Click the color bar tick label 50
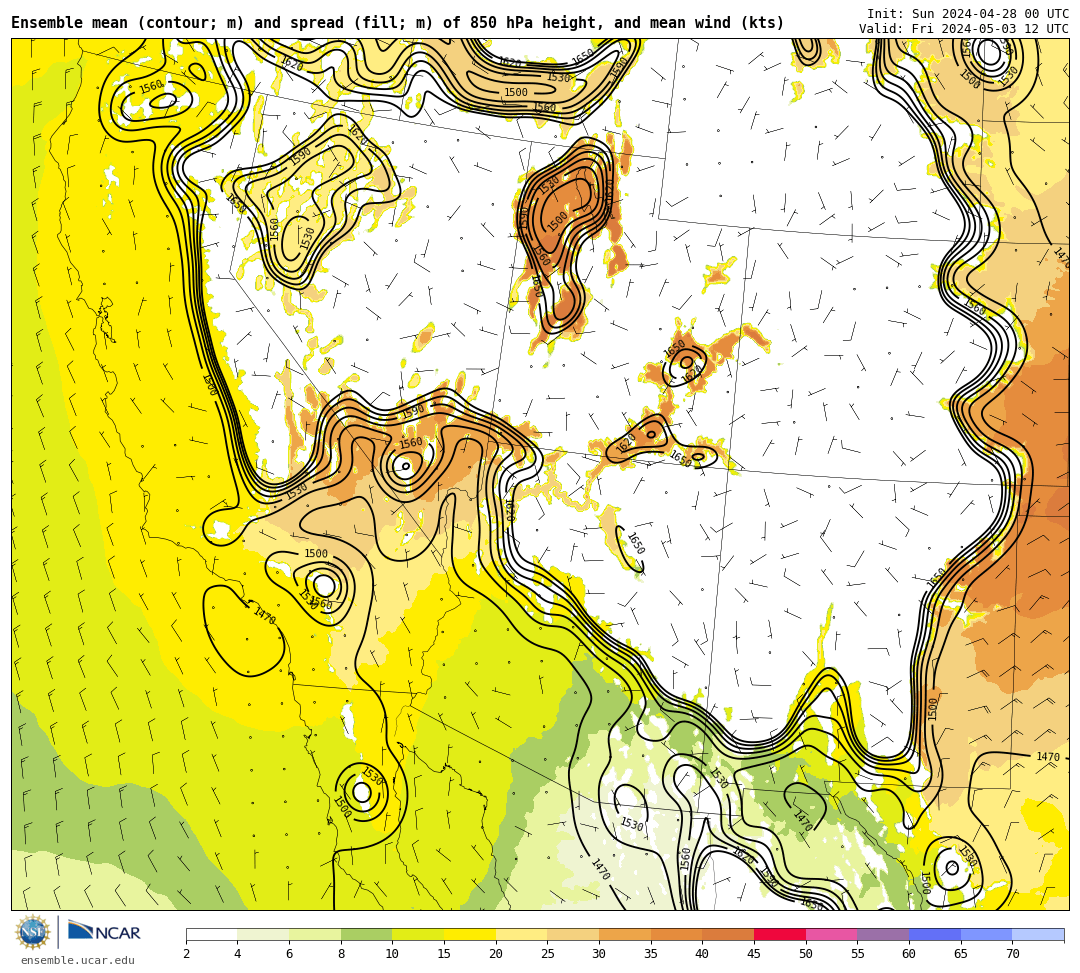Viewport: 1080px width, 973px height. [806, 954]
